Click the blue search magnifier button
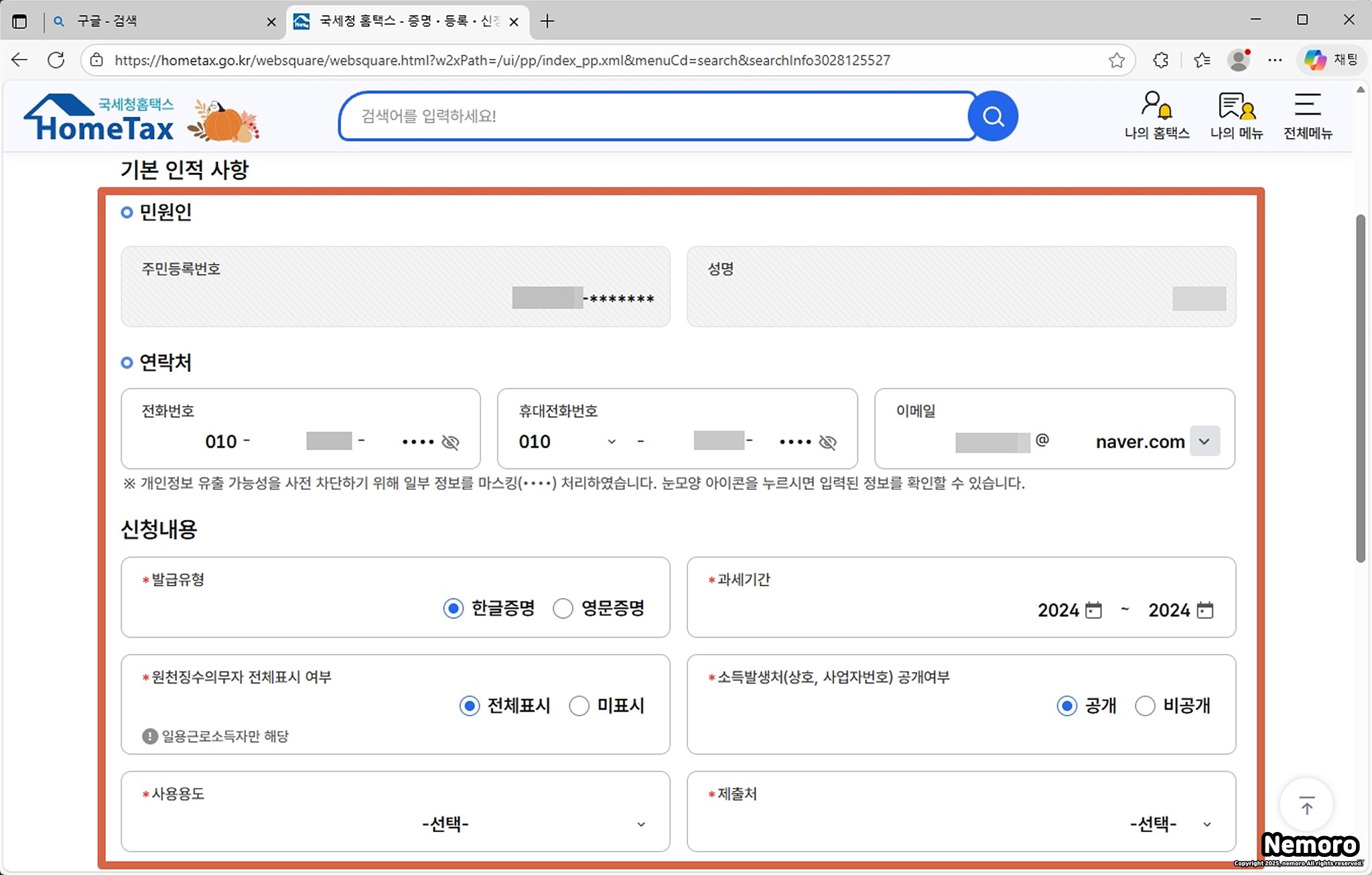 point(993,117)
